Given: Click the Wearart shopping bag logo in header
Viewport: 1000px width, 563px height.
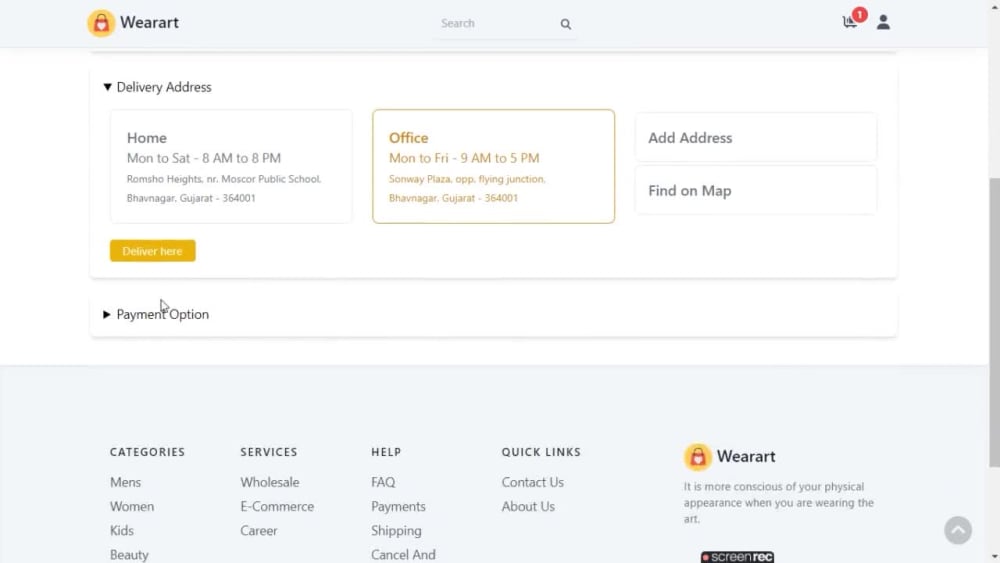Looking at the screenshot, I should [x=101, y=24].
